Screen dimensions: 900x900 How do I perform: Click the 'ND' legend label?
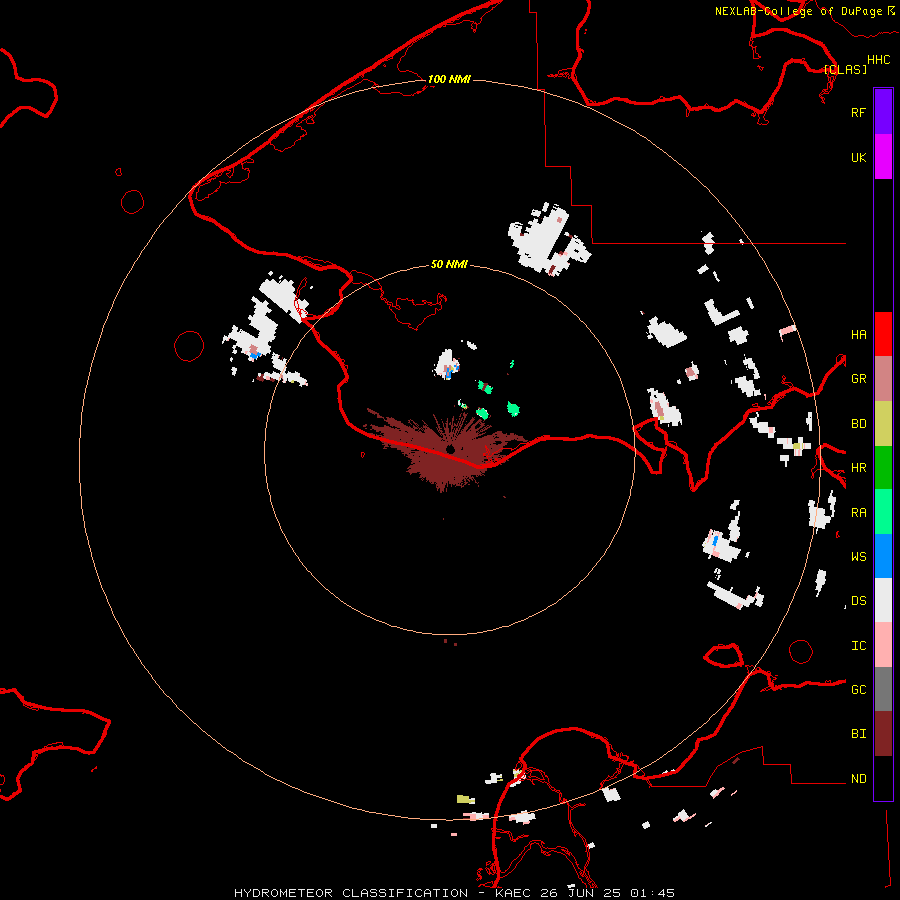tap(858, 779)
